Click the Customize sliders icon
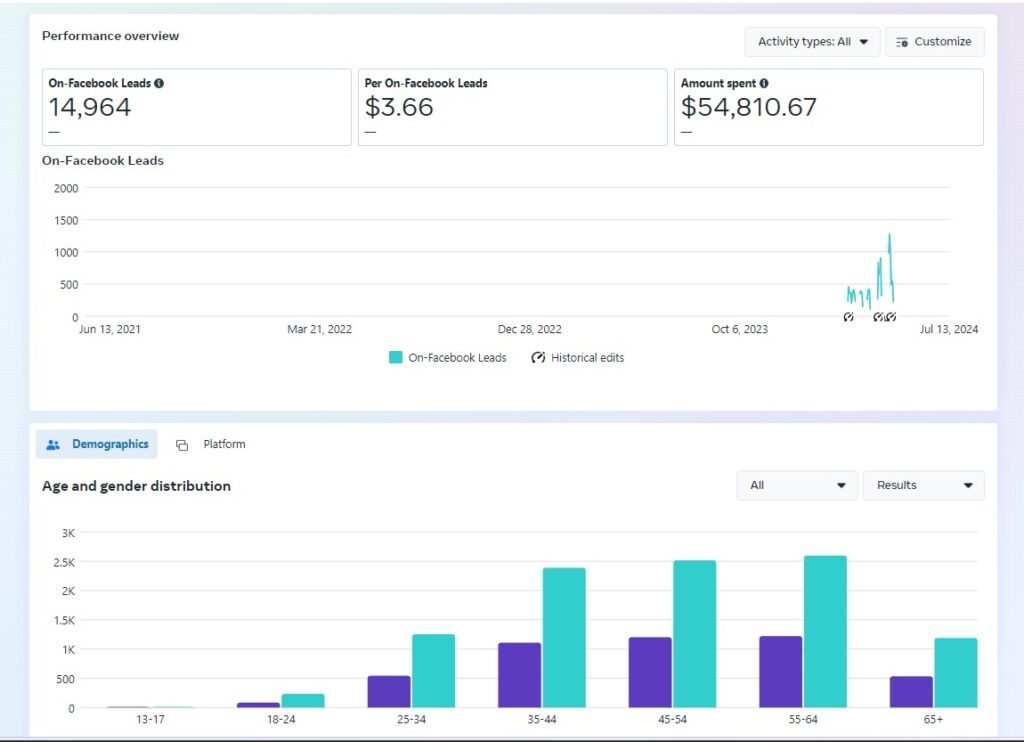The width and height of the screenshot is (1024, 742). (902, 42)
